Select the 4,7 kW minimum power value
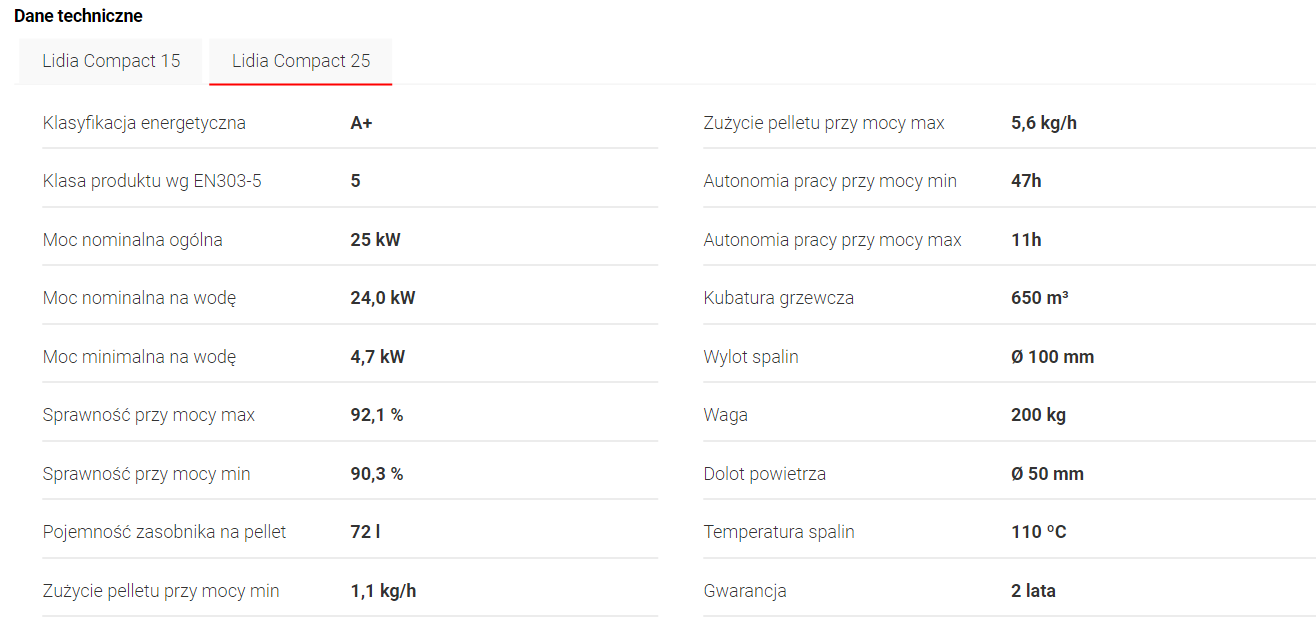The height and width of the screenshot is (621, 1316). tap(377, 356)
